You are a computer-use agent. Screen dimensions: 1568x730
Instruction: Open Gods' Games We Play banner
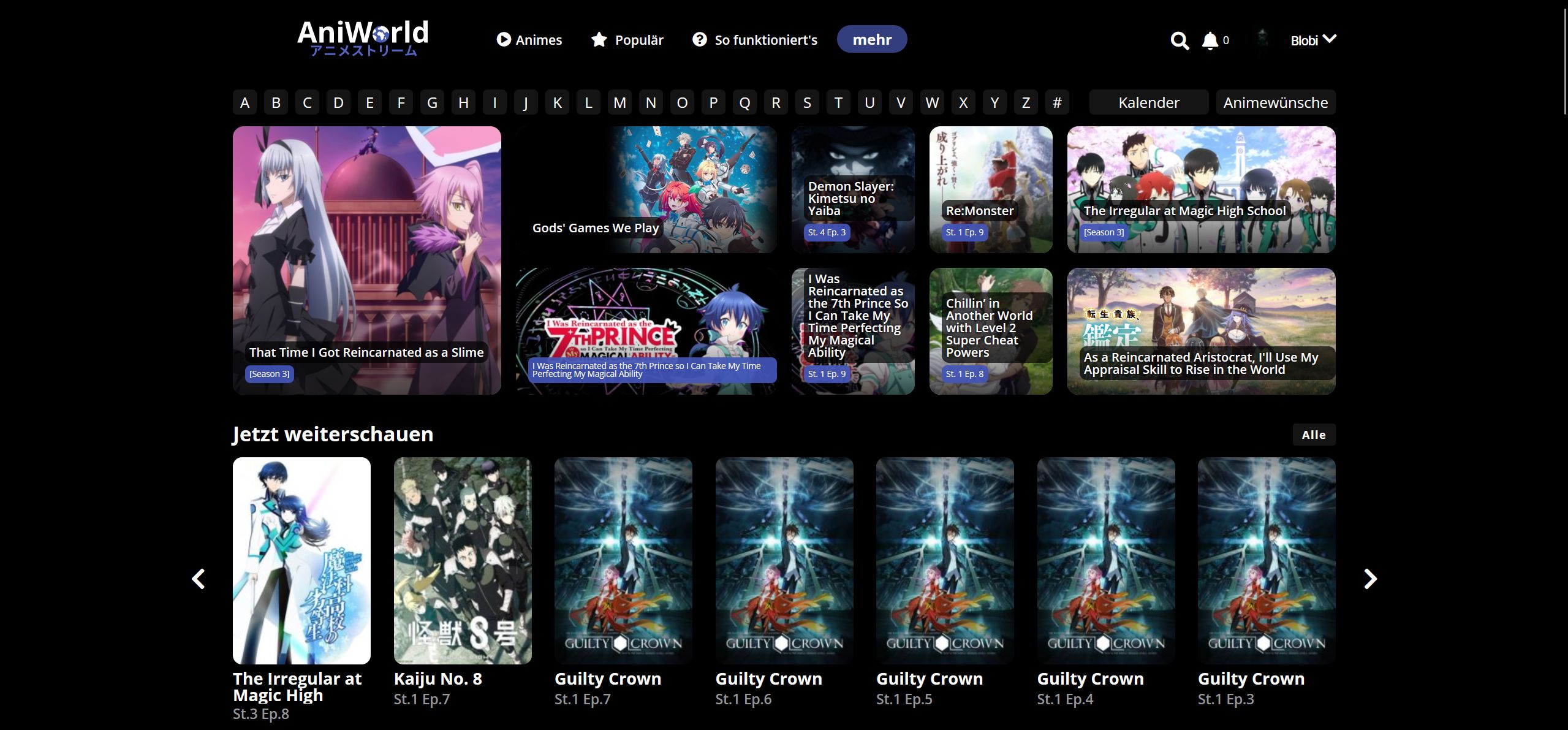click(x=646, y=189)
